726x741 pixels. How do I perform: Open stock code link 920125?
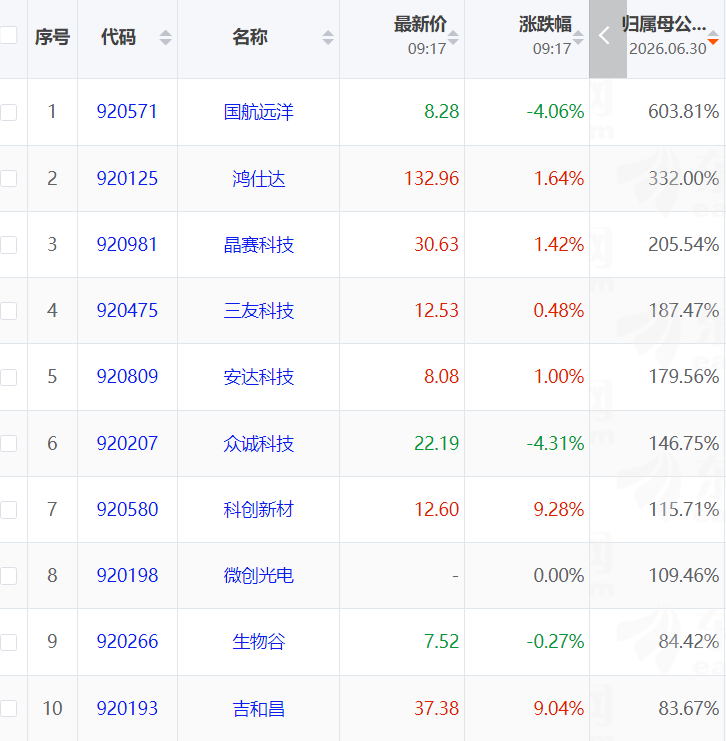(127, 179)
